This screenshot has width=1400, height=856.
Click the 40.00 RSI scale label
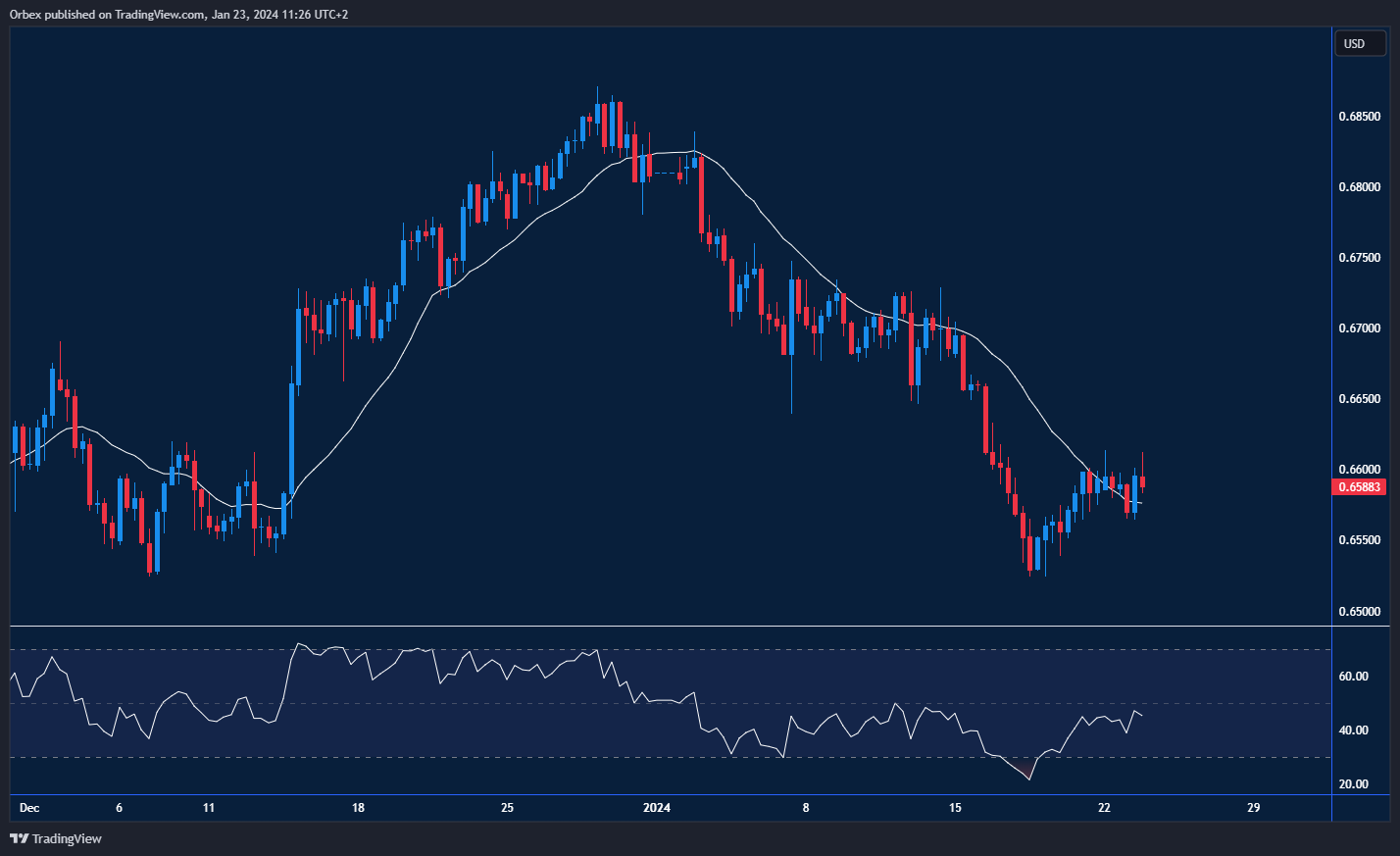click(x=1353, y=730)
